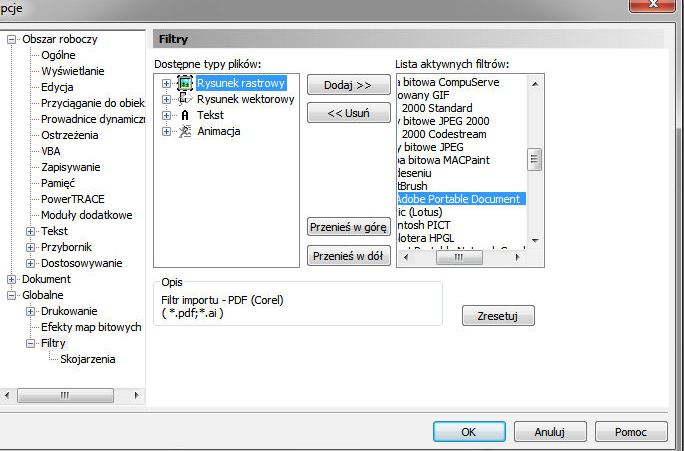Screen dimensions: 684x451
Task: Collapse the Obszar roboczy tree node
Action: coord(12,40)
